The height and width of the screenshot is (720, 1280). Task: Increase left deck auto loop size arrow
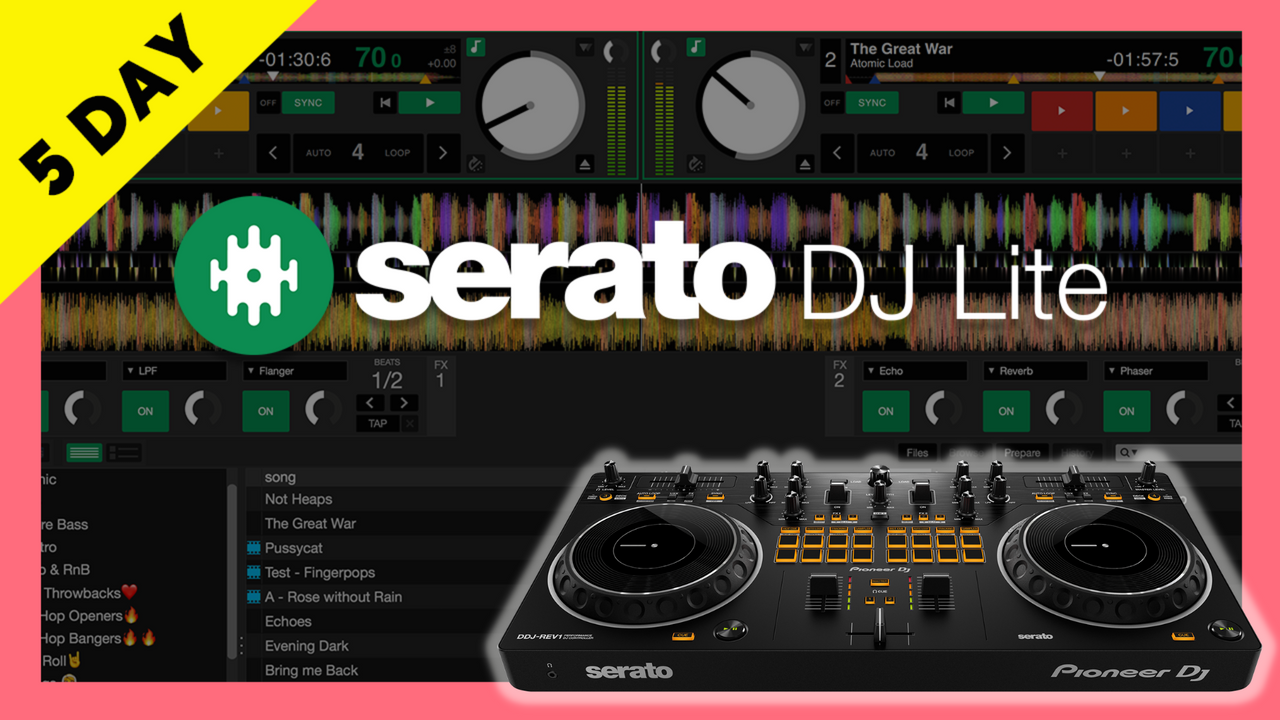click(x=443, y=153)
